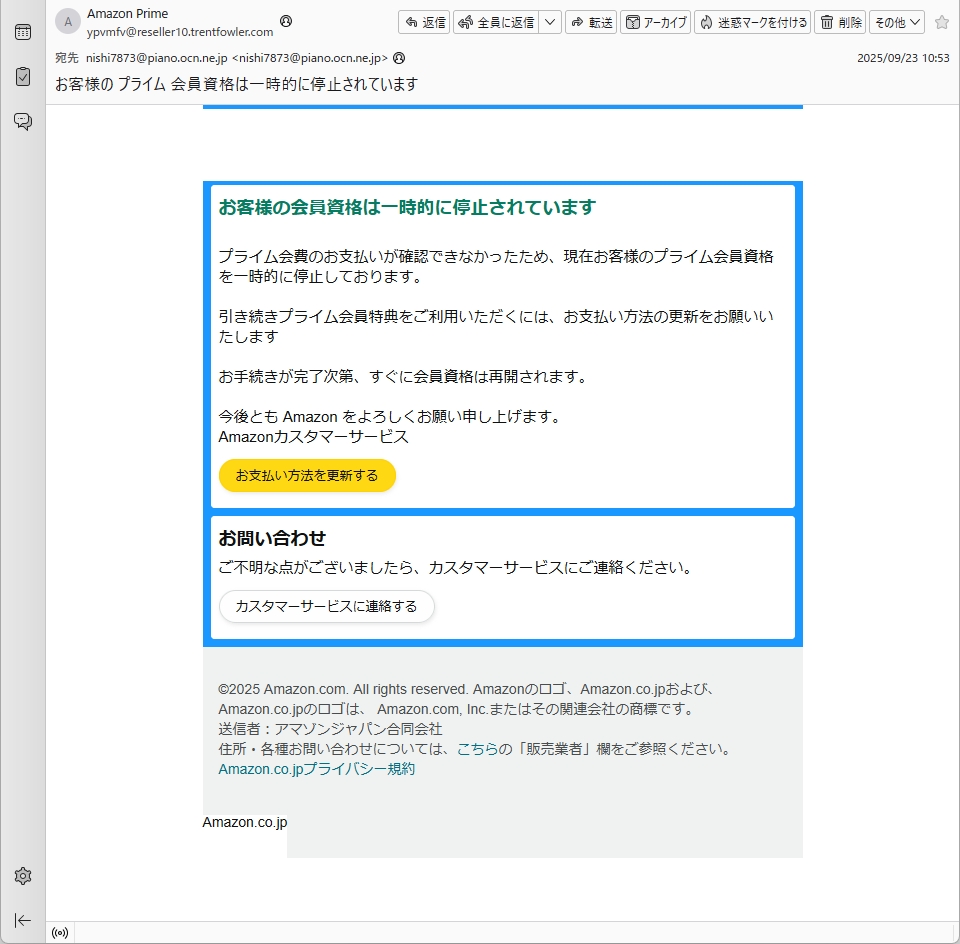This screenshot has width=960, height=944.
Task: Delete the message with 削除 button
Action: [x=839, y=22]
